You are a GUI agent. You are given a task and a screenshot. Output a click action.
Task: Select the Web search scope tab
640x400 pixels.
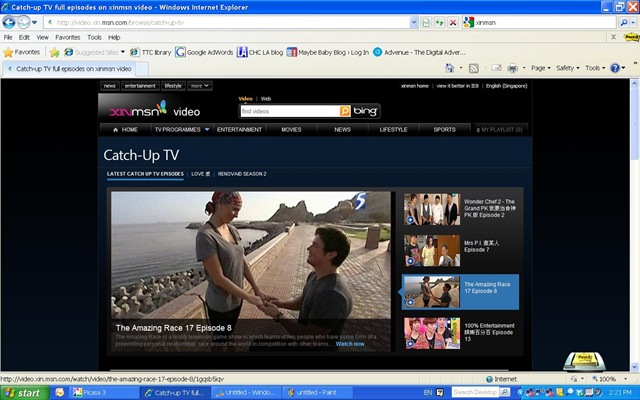coord(266,99)
